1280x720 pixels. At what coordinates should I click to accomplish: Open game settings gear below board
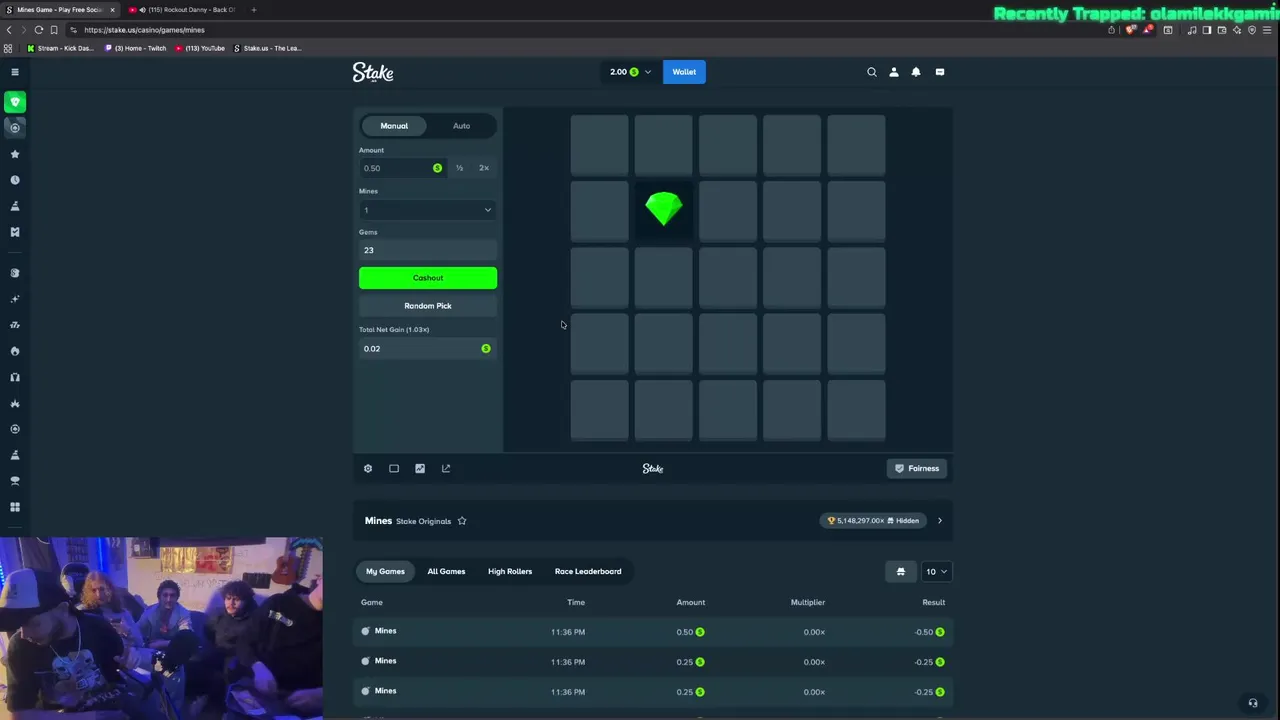click(368, 468)
